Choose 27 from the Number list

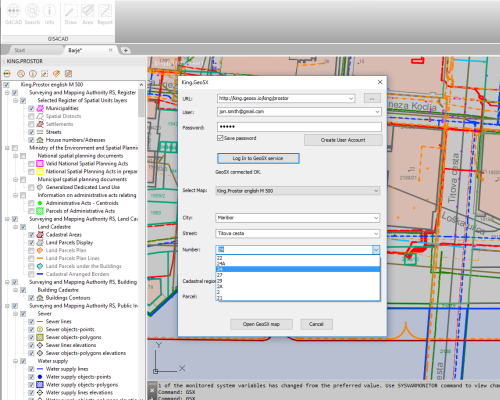298,275
